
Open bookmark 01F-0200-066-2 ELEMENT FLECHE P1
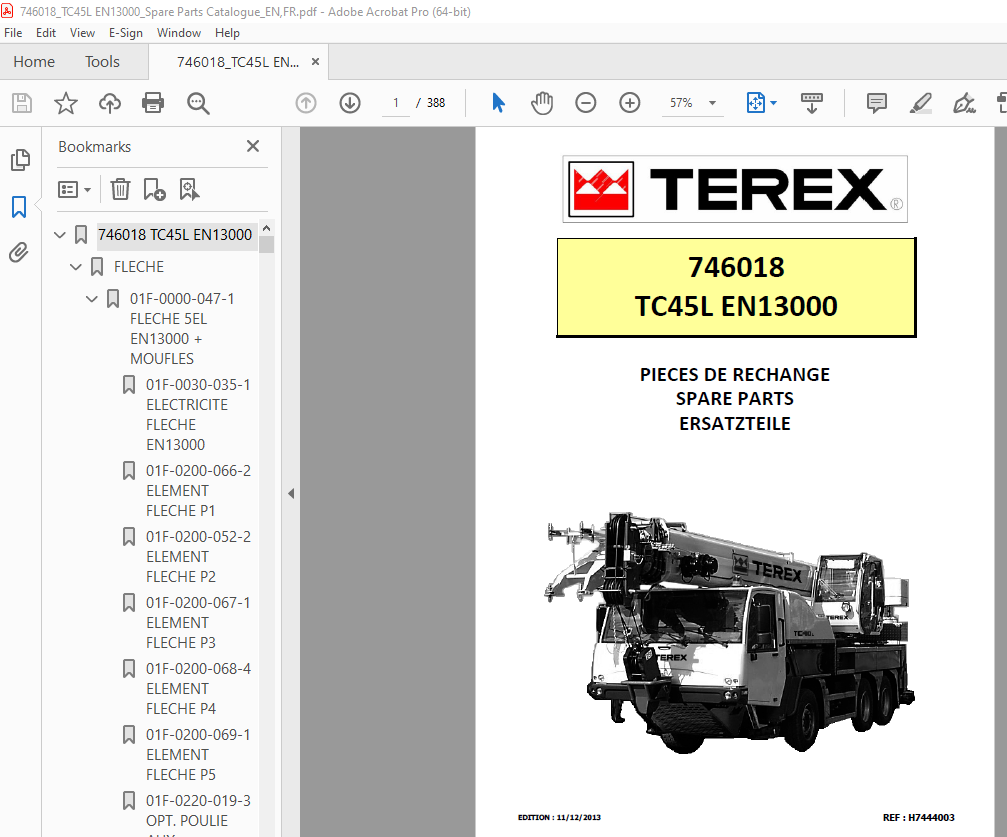[198, 491]
